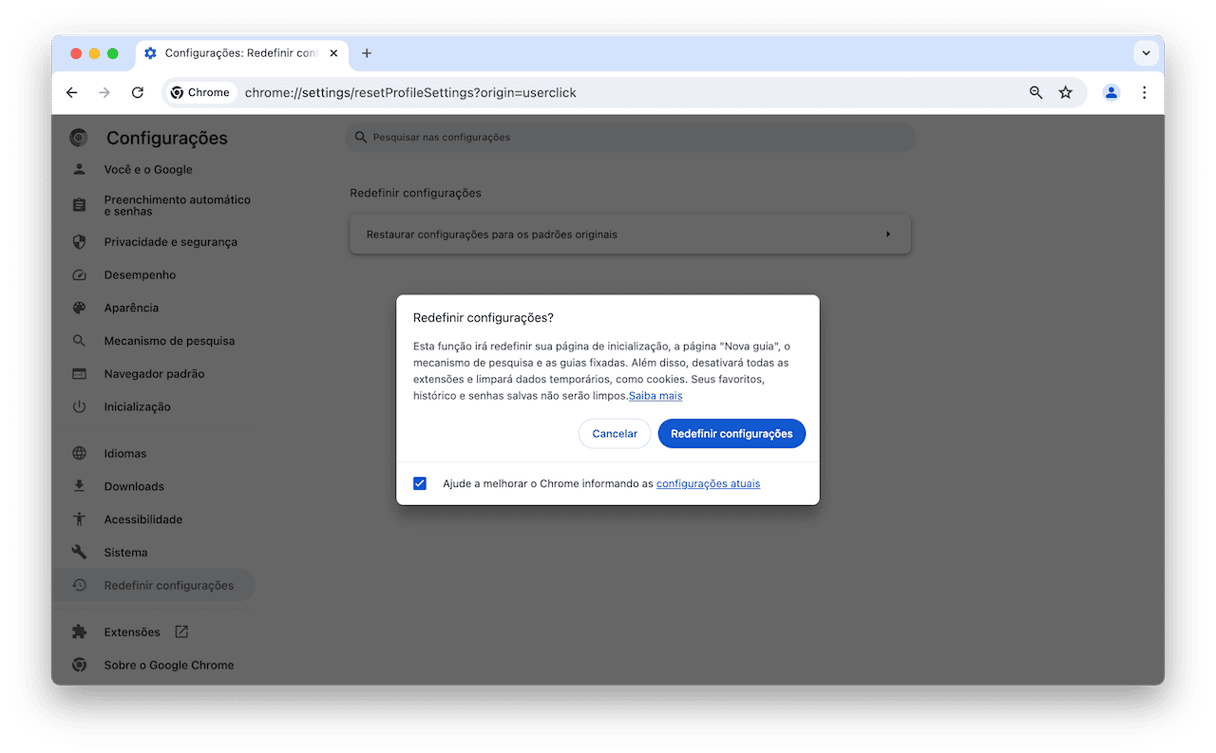The image size is (1216, 753).
Task: Confirm with Redefinir configurações button
Action: 732,434
